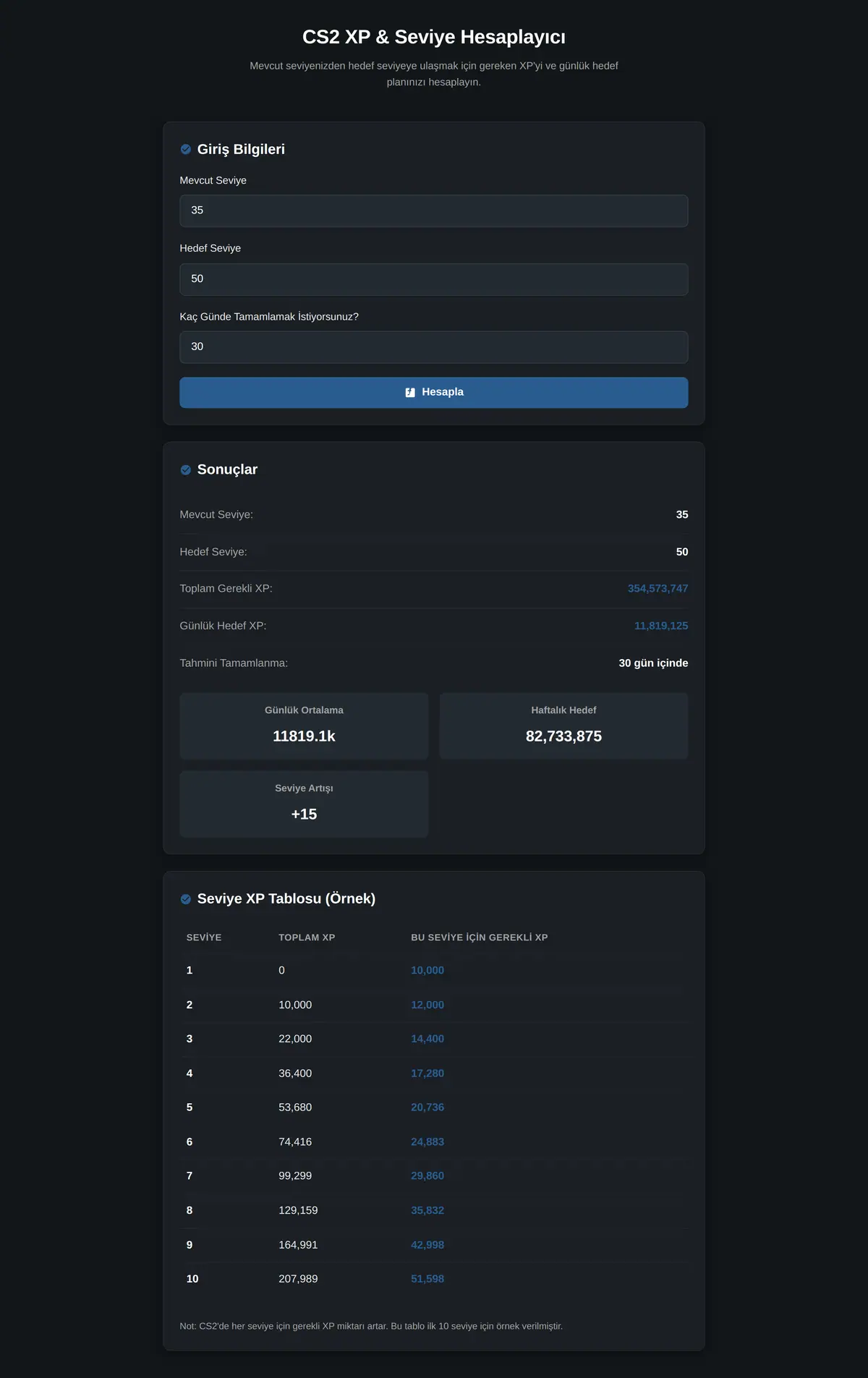Click the "Hedef Seviye:" result label
The width and height of the screenshot is (868, 1378).
tap(213, 552)
